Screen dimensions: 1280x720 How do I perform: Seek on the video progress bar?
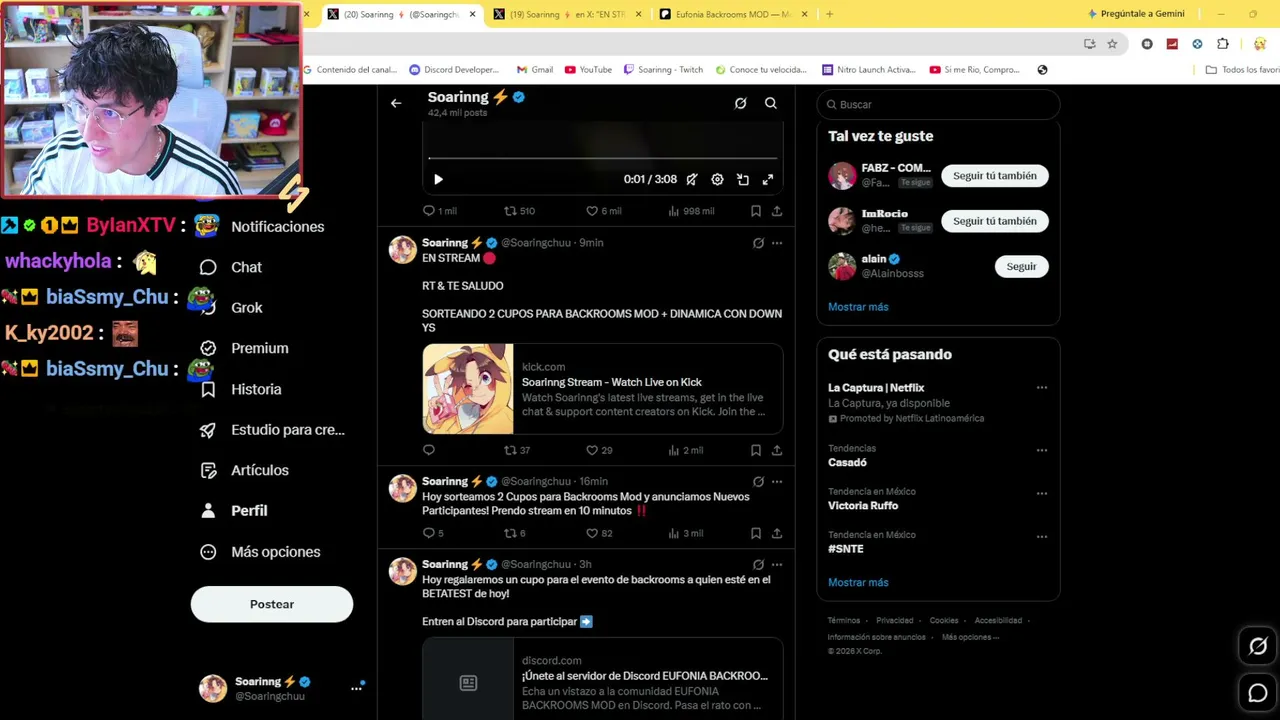coord(603,158)
